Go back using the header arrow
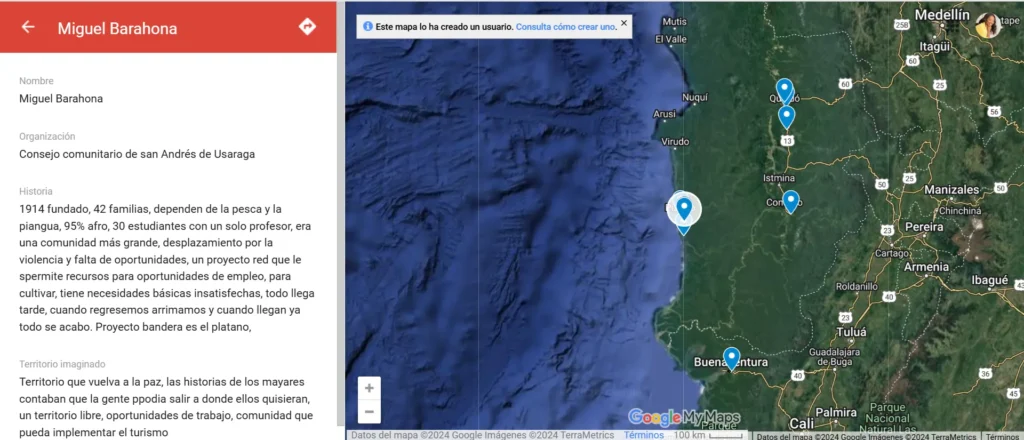 pos(28,27)
